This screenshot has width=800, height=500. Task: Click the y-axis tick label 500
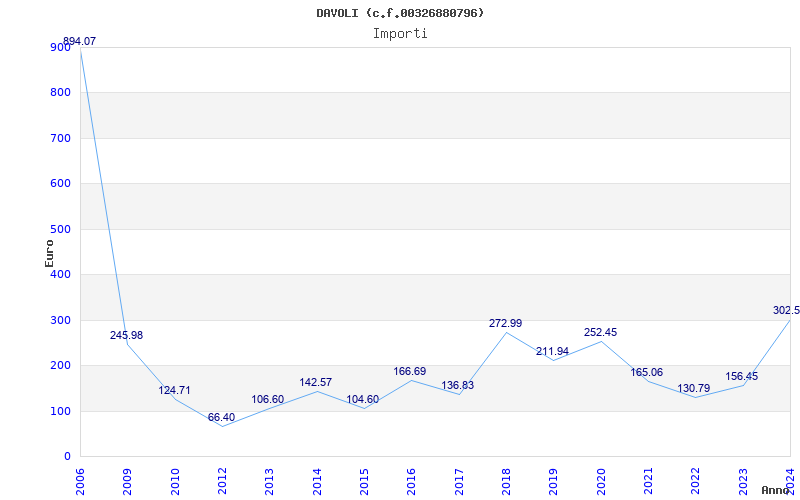coord(60,230)
